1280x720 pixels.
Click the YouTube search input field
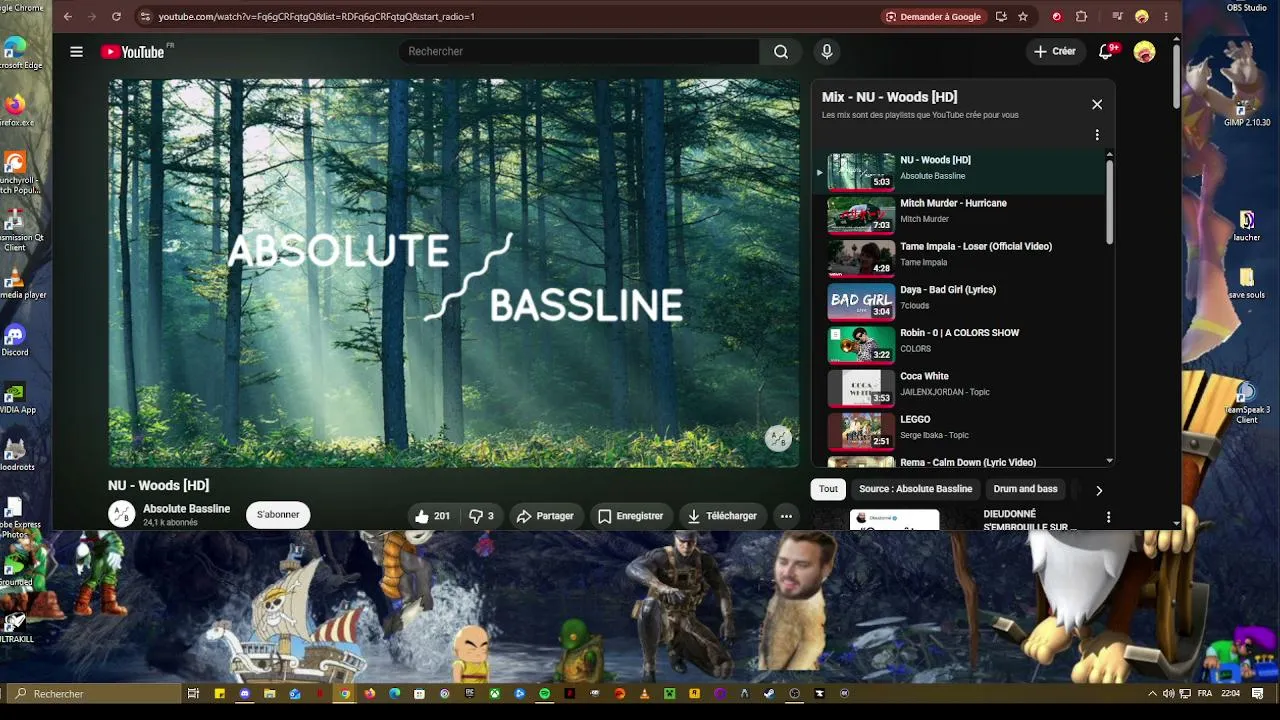579,52
